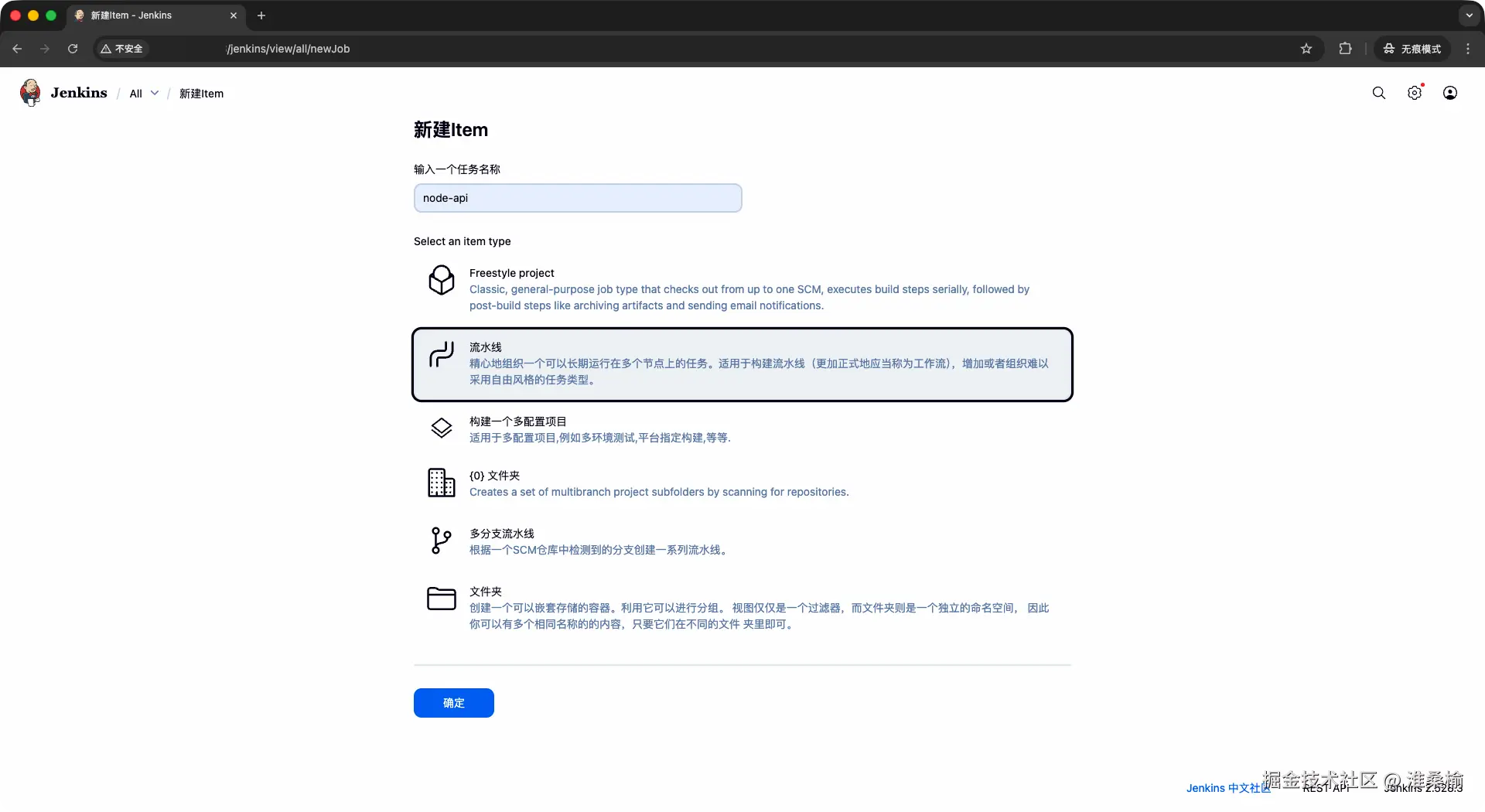The width and height of the screenshot is (1485, 812).
Task: Select the 流水线 pipeline icon
Action: tap(442, 354)
